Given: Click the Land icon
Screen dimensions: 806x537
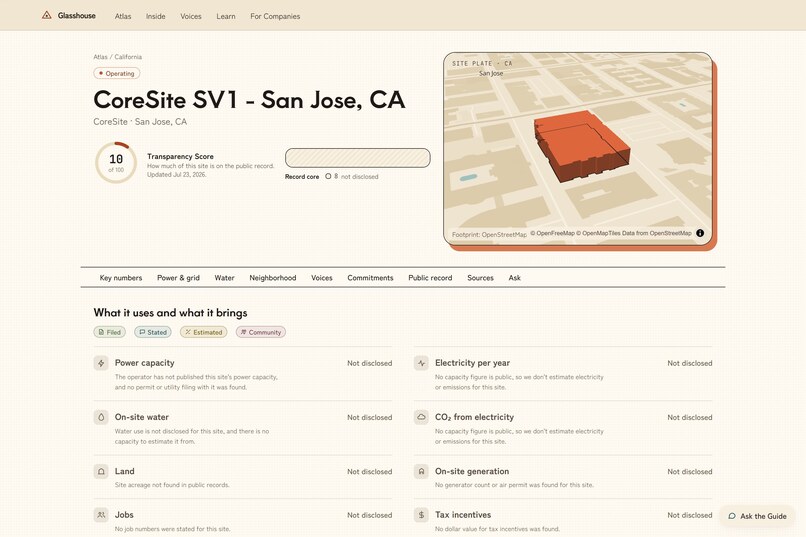Looking at the screenshot, I should (101, 471).
